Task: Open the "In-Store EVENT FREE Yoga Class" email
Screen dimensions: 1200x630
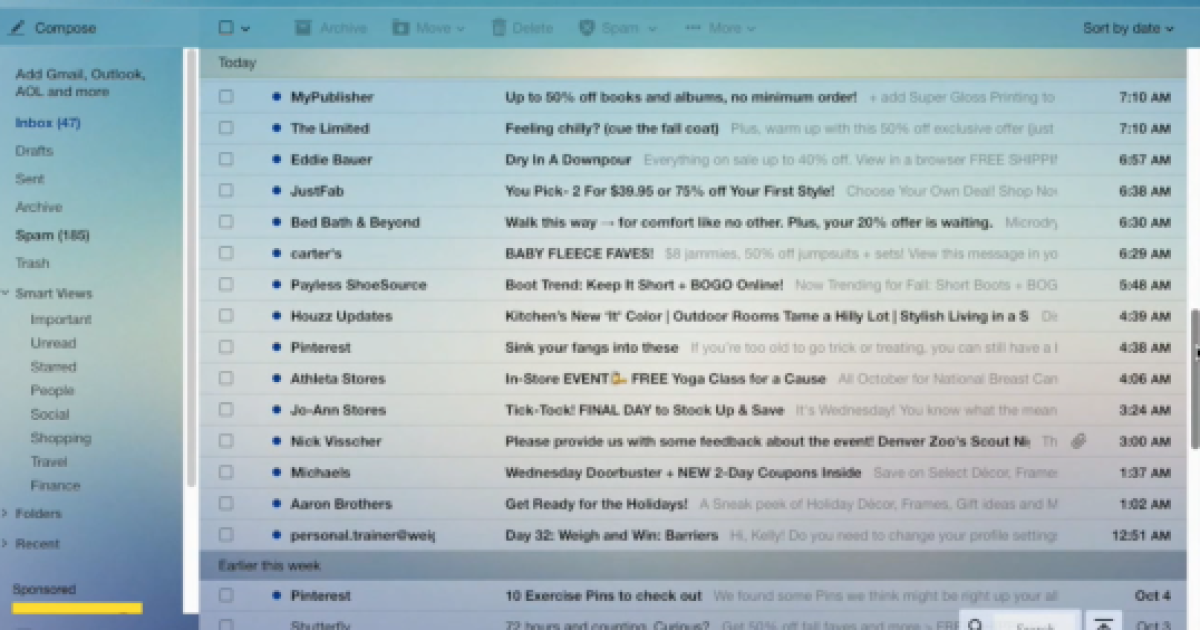Action: tap(665, 379)
